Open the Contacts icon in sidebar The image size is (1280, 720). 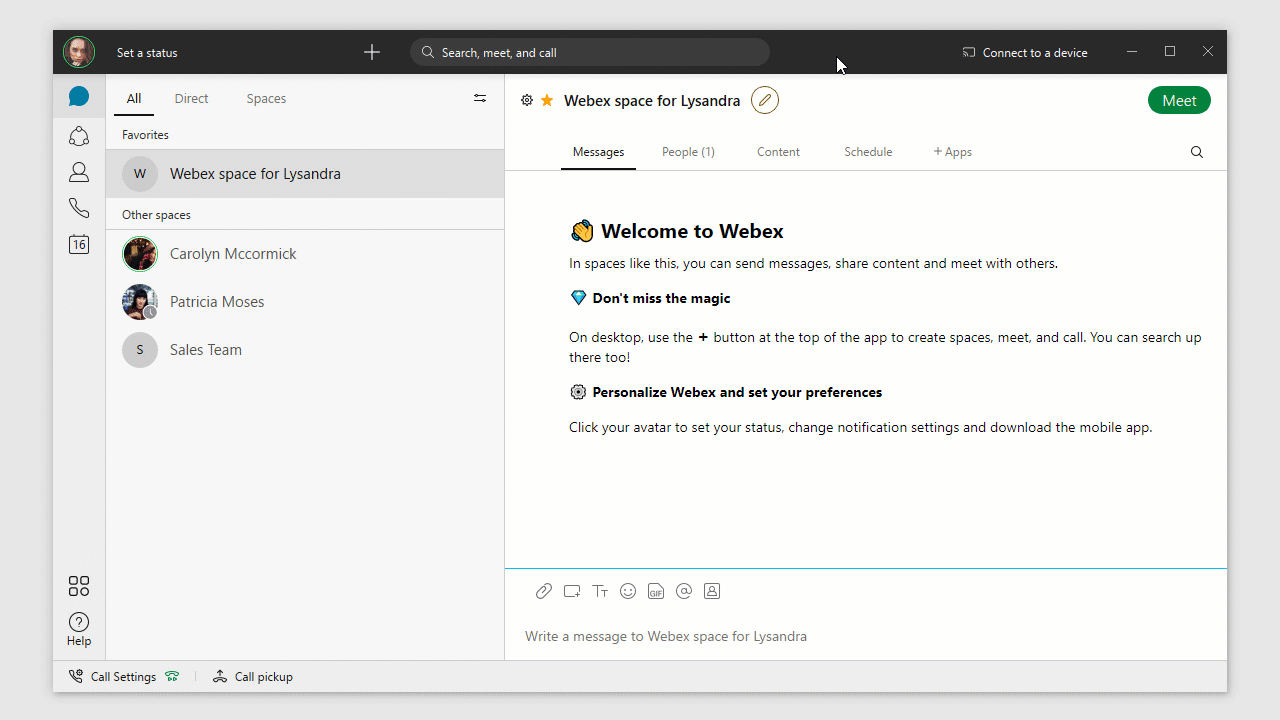79,172
